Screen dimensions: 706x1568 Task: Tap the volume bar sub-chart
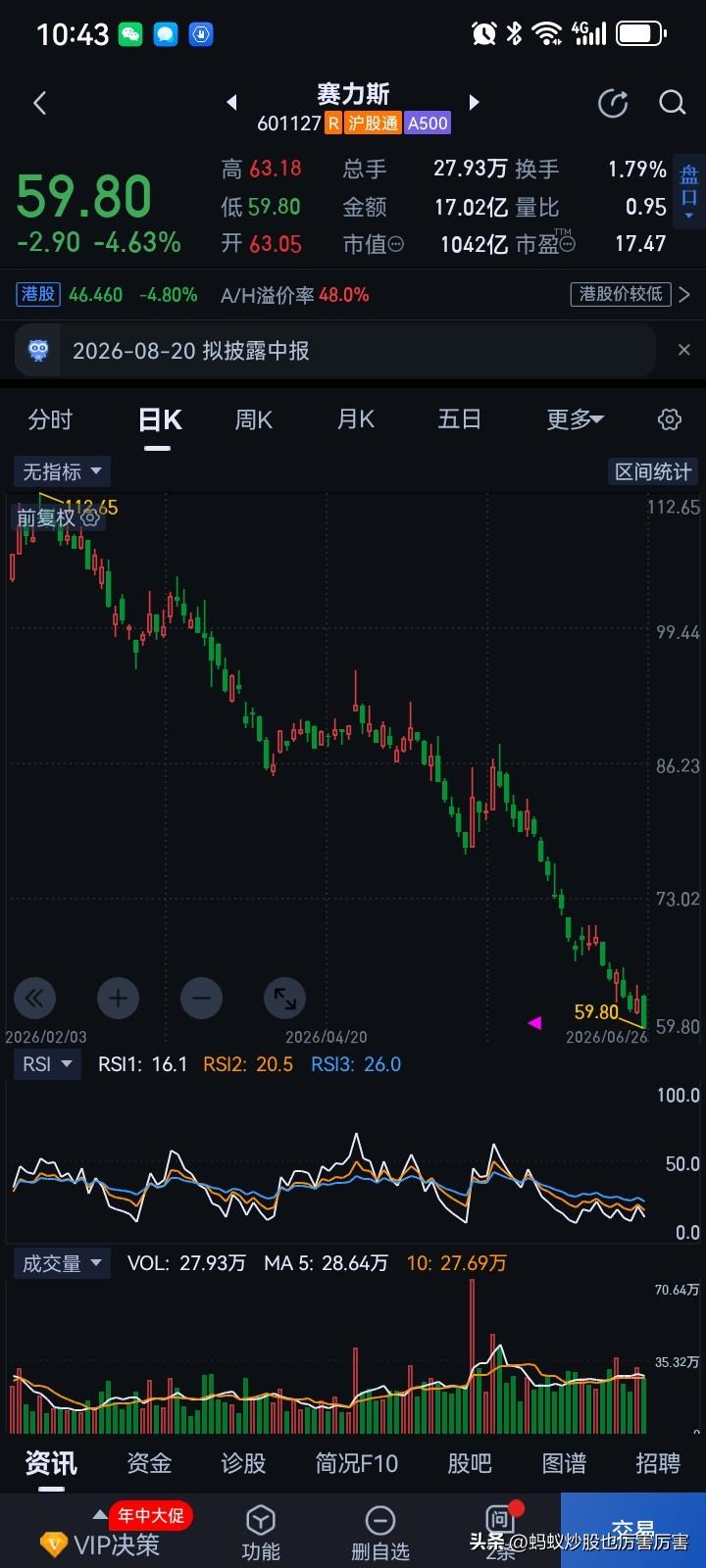329,1357
